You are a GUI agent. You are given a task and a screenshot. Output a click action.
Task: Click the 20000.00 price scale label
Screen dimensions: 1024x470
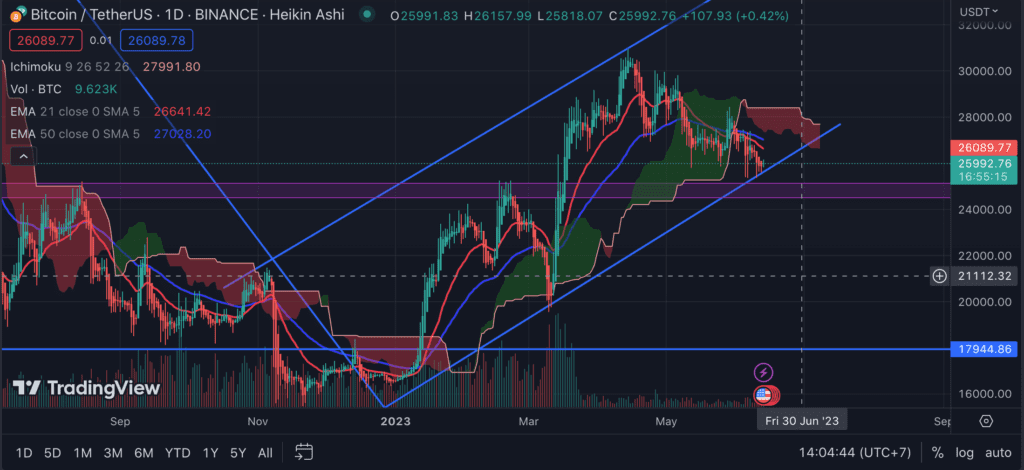click(985, 302)
